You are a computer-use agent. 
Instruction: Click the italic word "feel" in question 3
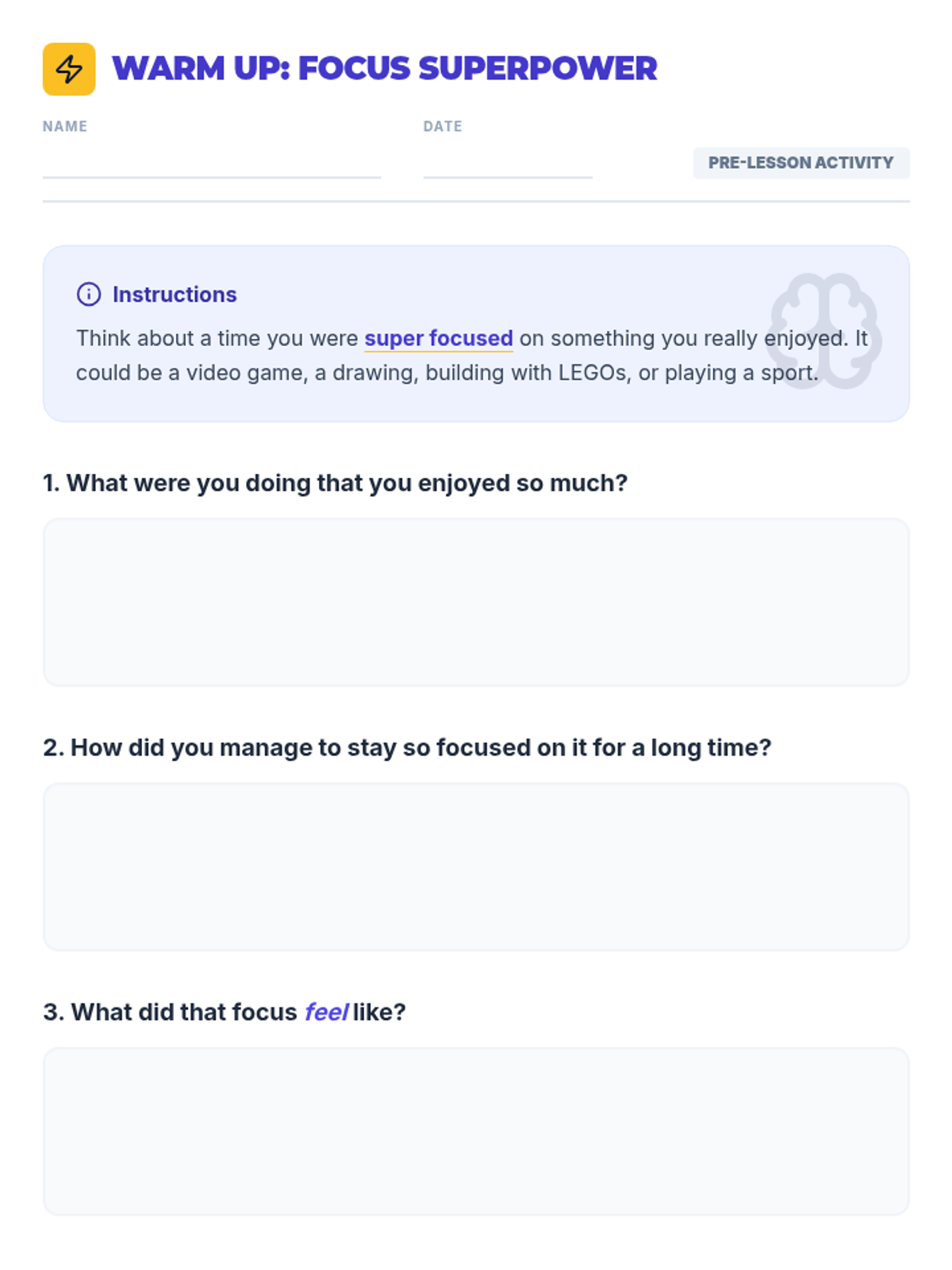coord(325,1012)
